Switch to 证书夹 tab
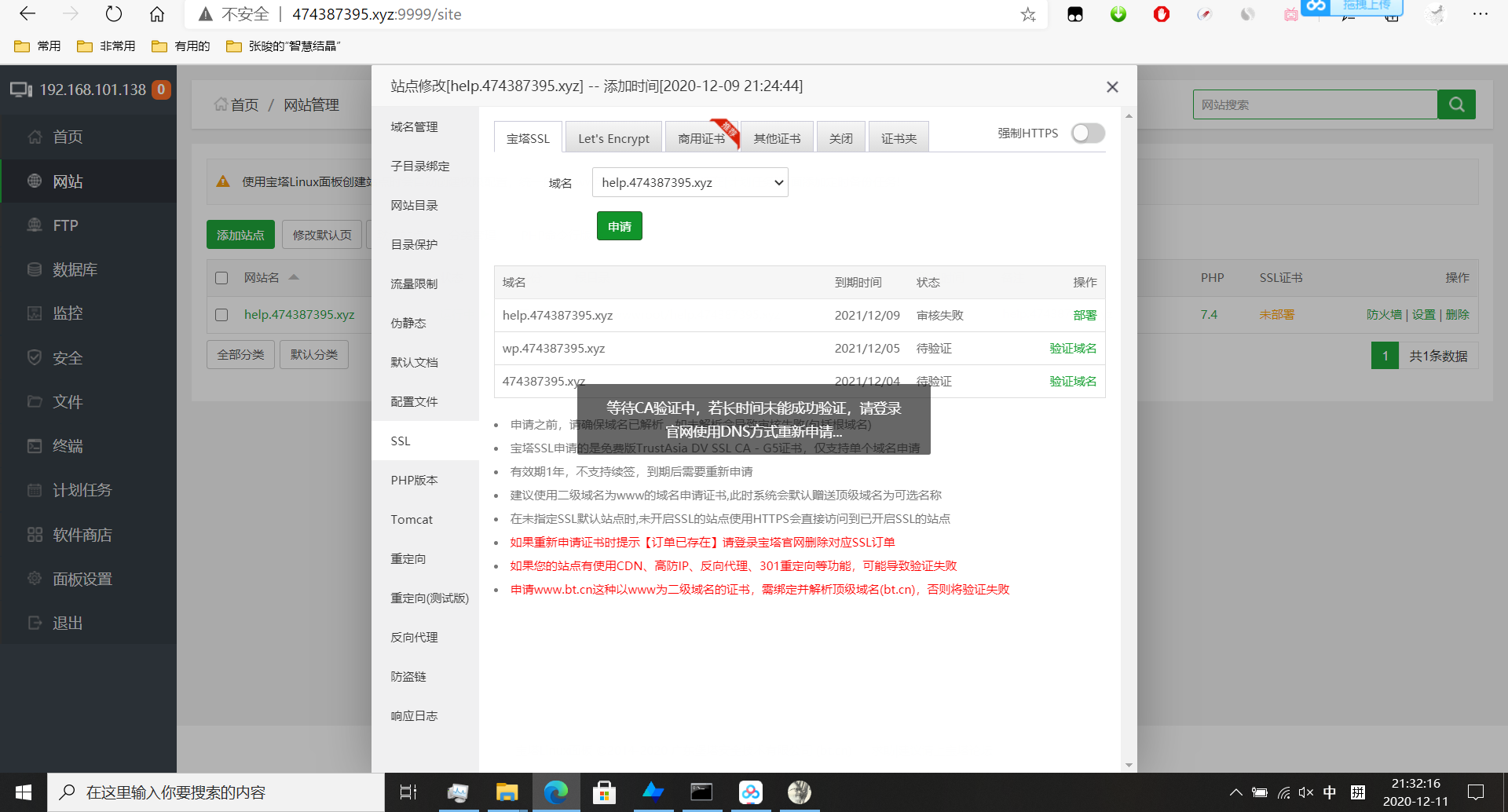Screen dimensions: 1508x812 click(899, 138)
